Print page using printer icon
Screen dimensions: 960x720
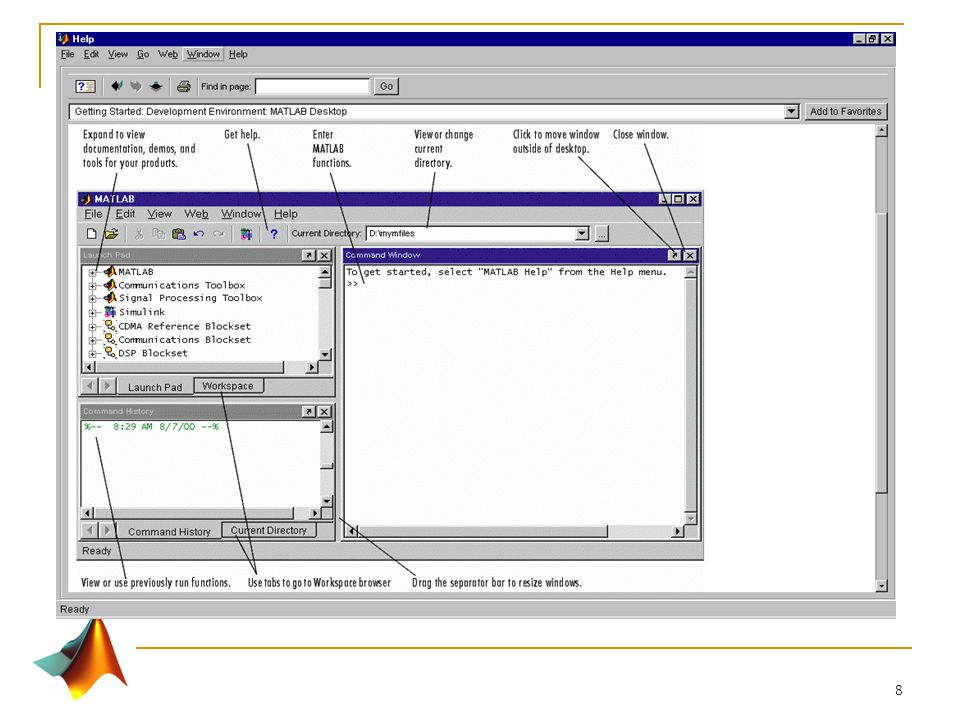click(184, 86)
